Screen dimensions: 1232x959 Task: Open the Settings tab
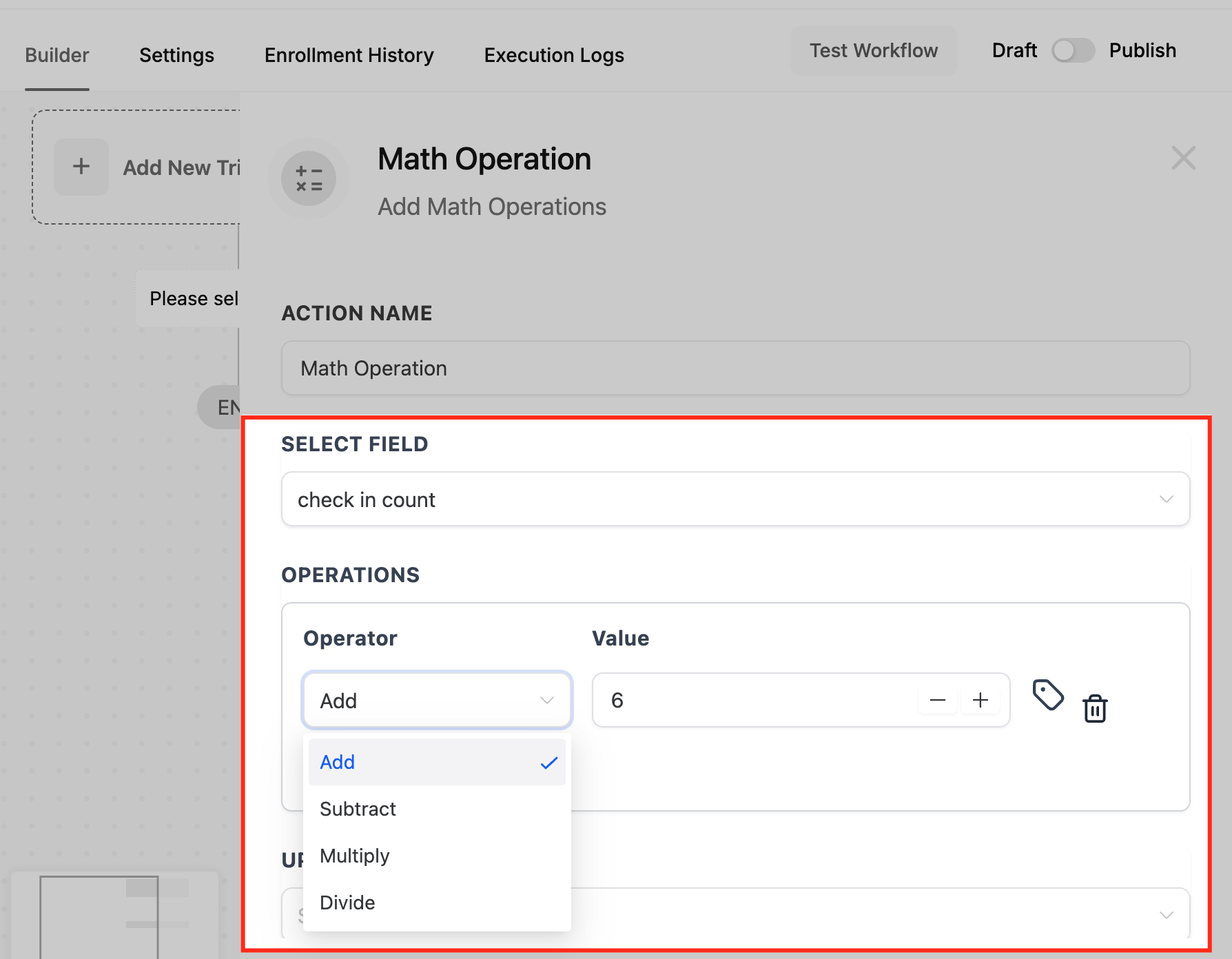pyautogui.click(x=176, y=55)
